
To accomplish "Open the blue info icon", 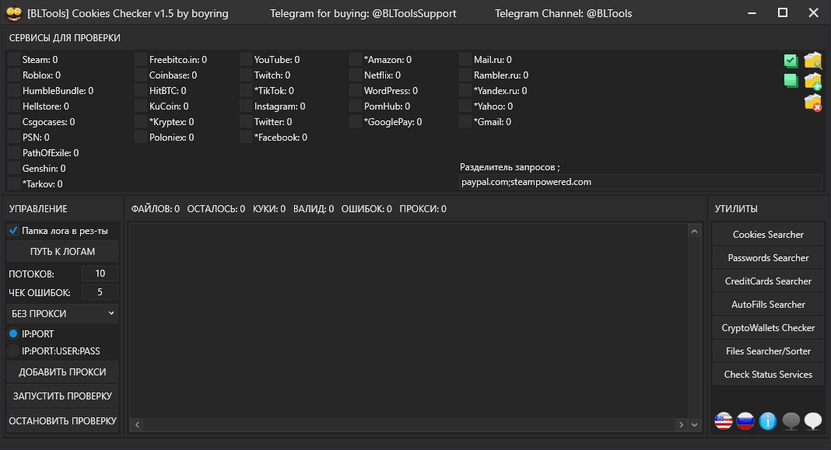I will [x=767, y=421].
